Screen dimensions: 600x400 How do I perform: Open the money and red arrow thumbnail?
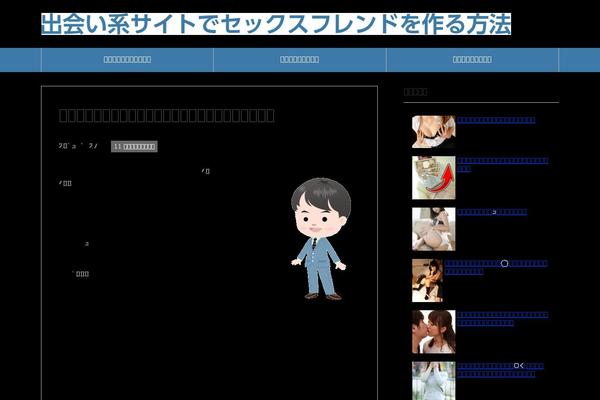434,178
